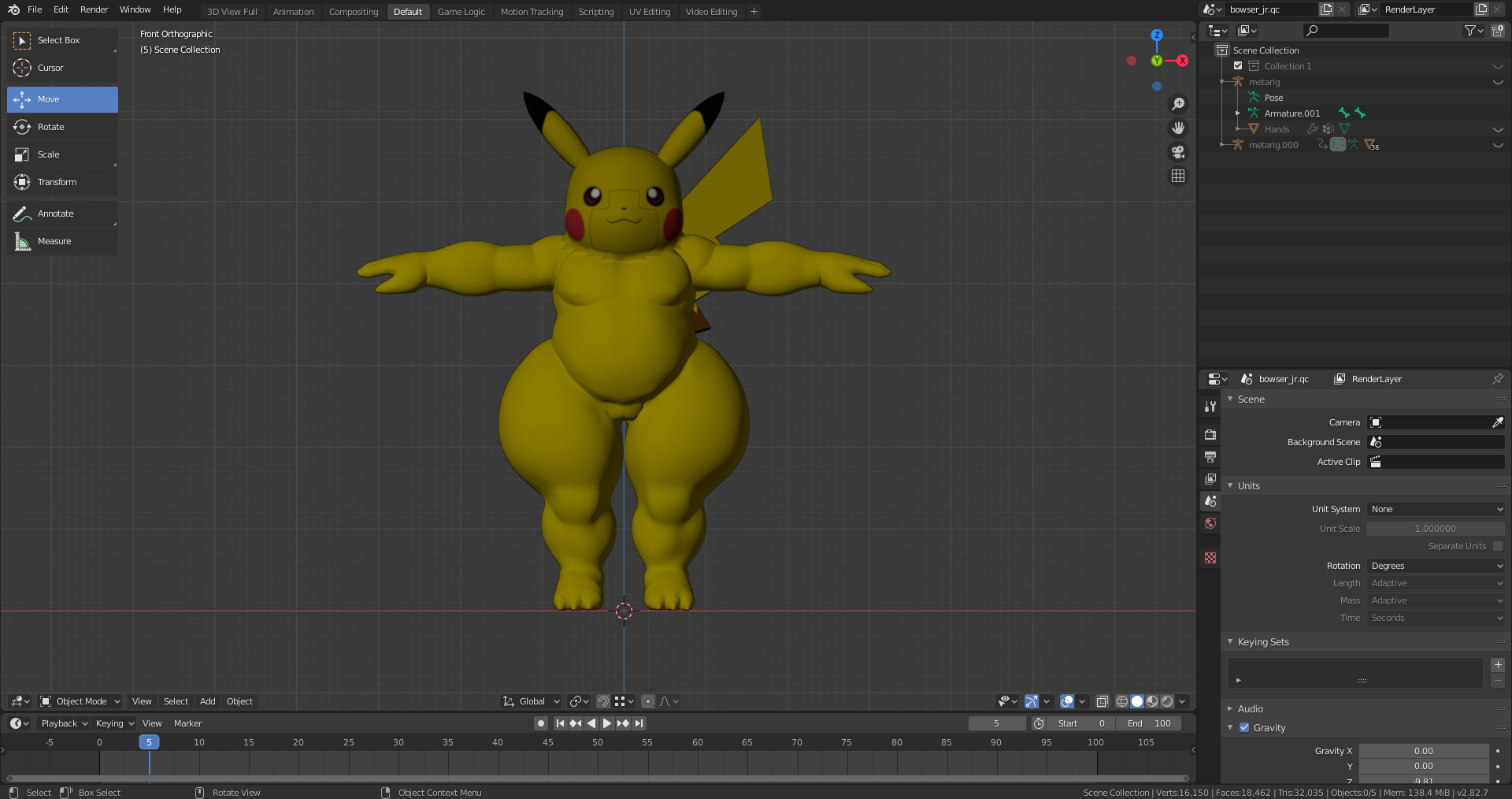The height and width of the screenshot is (799, 1512).
Task: Add a new keying set
Action: coord(1498,665)
